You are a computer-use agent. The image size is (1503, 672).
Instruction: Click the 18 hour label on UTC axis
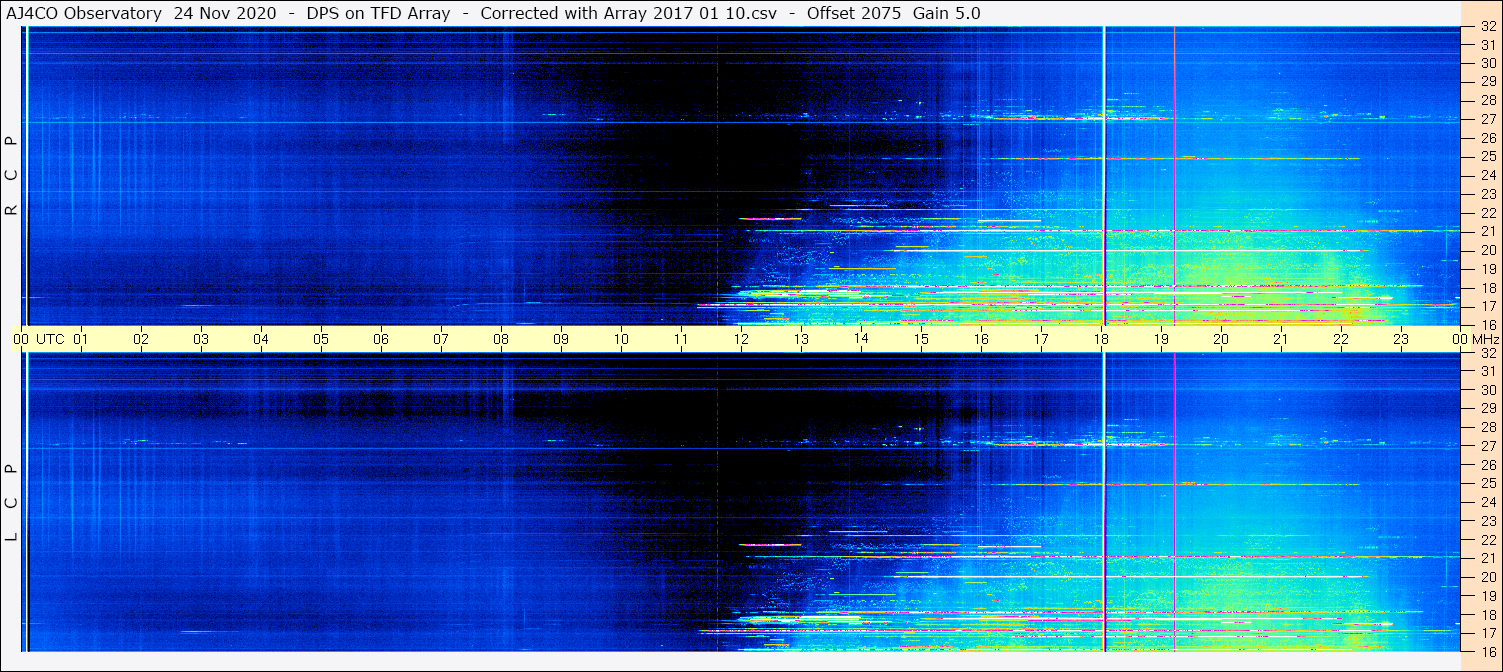point(1101,339)
